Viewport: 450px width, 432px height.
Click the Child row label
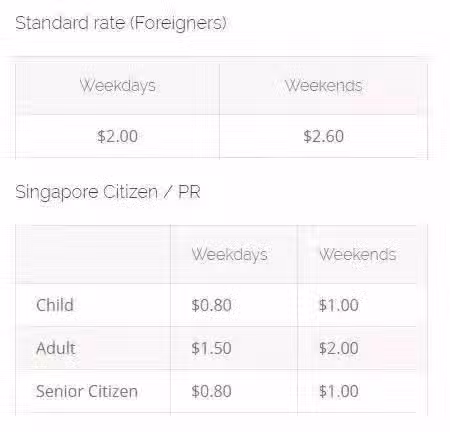(x=55, y=305)
